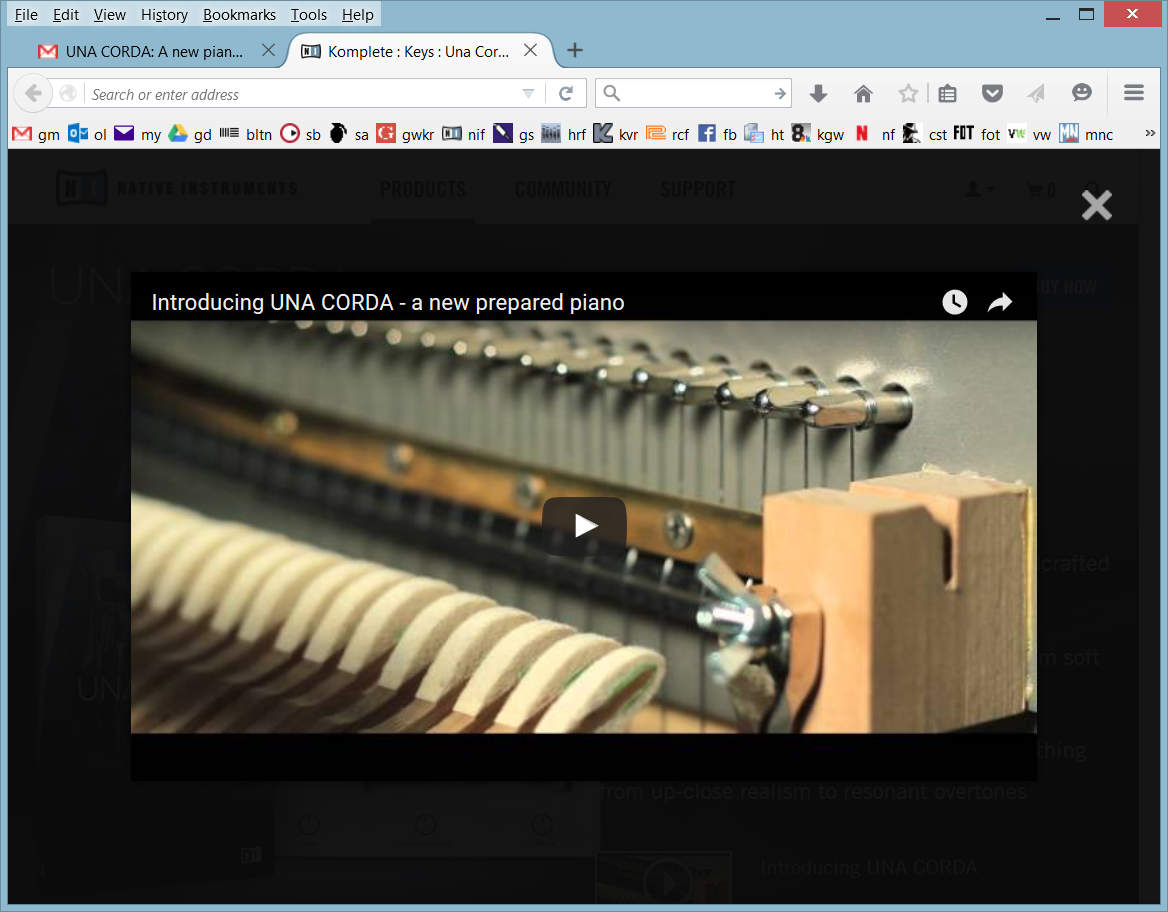Open the nif Native Instruments bookmark
Screen dimensions: 1168x912
click(x=463, y=134)
